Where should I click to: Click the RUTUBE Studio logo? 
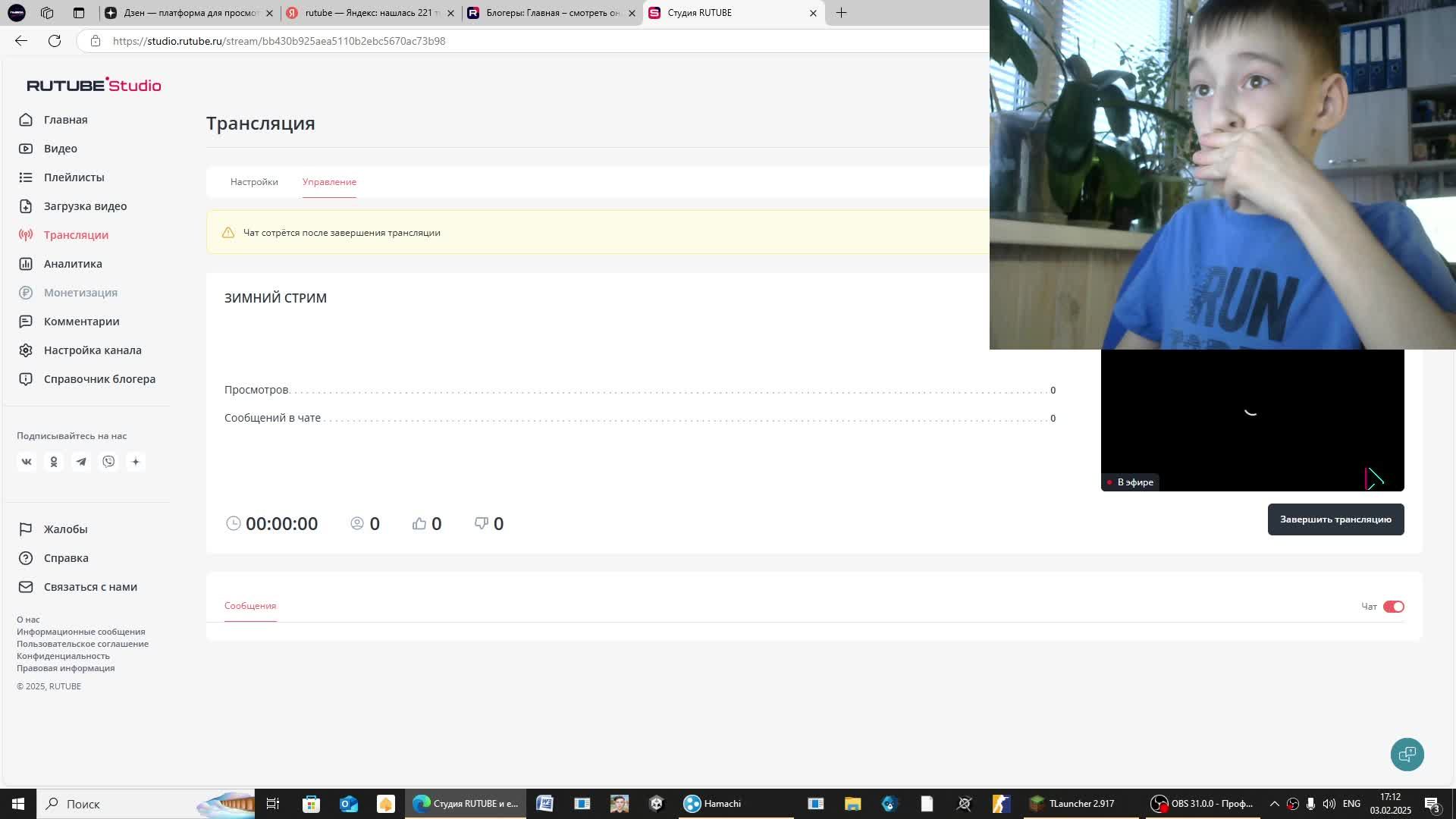pyautogui.click(x=94, y=85)
